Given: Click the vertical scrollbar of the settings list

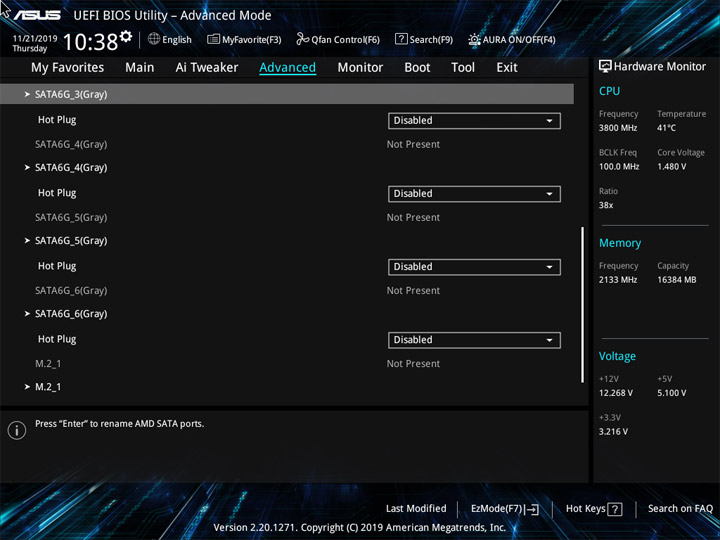Looking at the screenshot, I should pos(583,304).
